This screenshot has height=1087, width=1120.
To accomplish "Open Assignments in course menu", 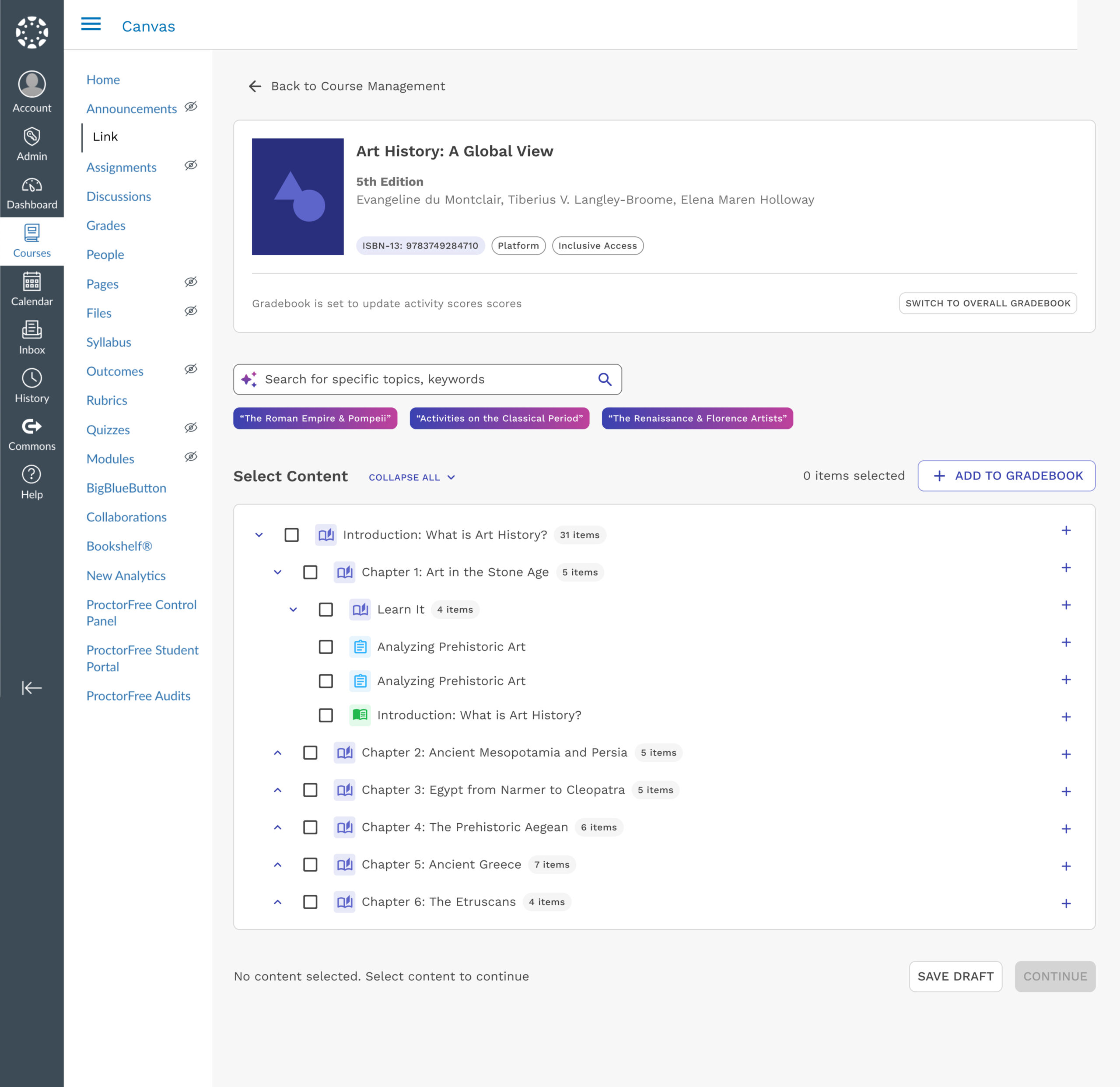I will click(x=121, y=168).
